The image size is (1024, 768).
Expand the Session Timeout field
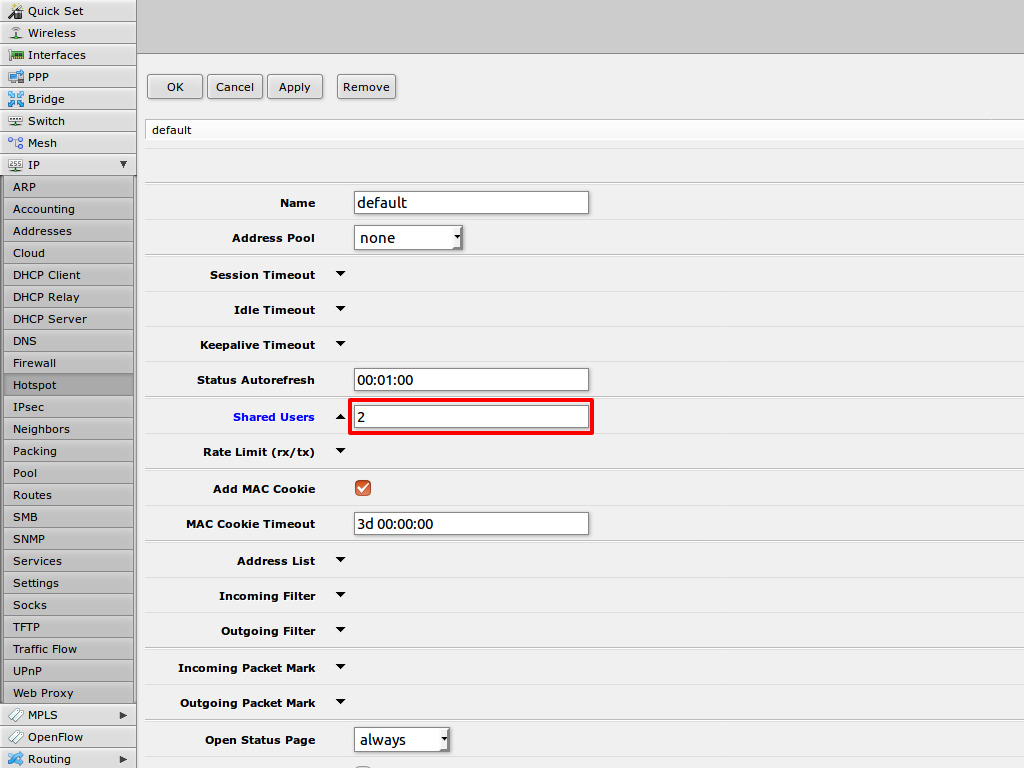[340, 274]
